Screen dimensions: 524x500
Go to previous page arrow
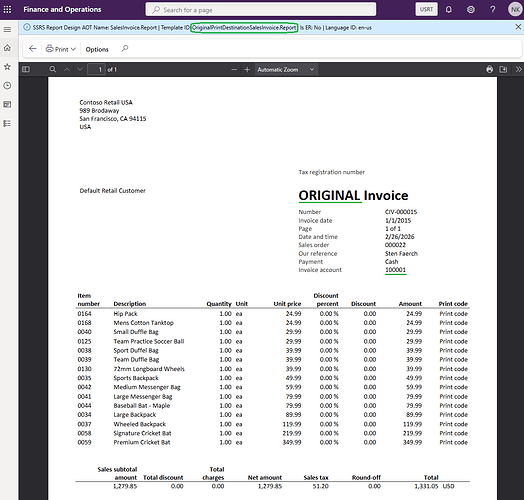[x=67, y=69]
